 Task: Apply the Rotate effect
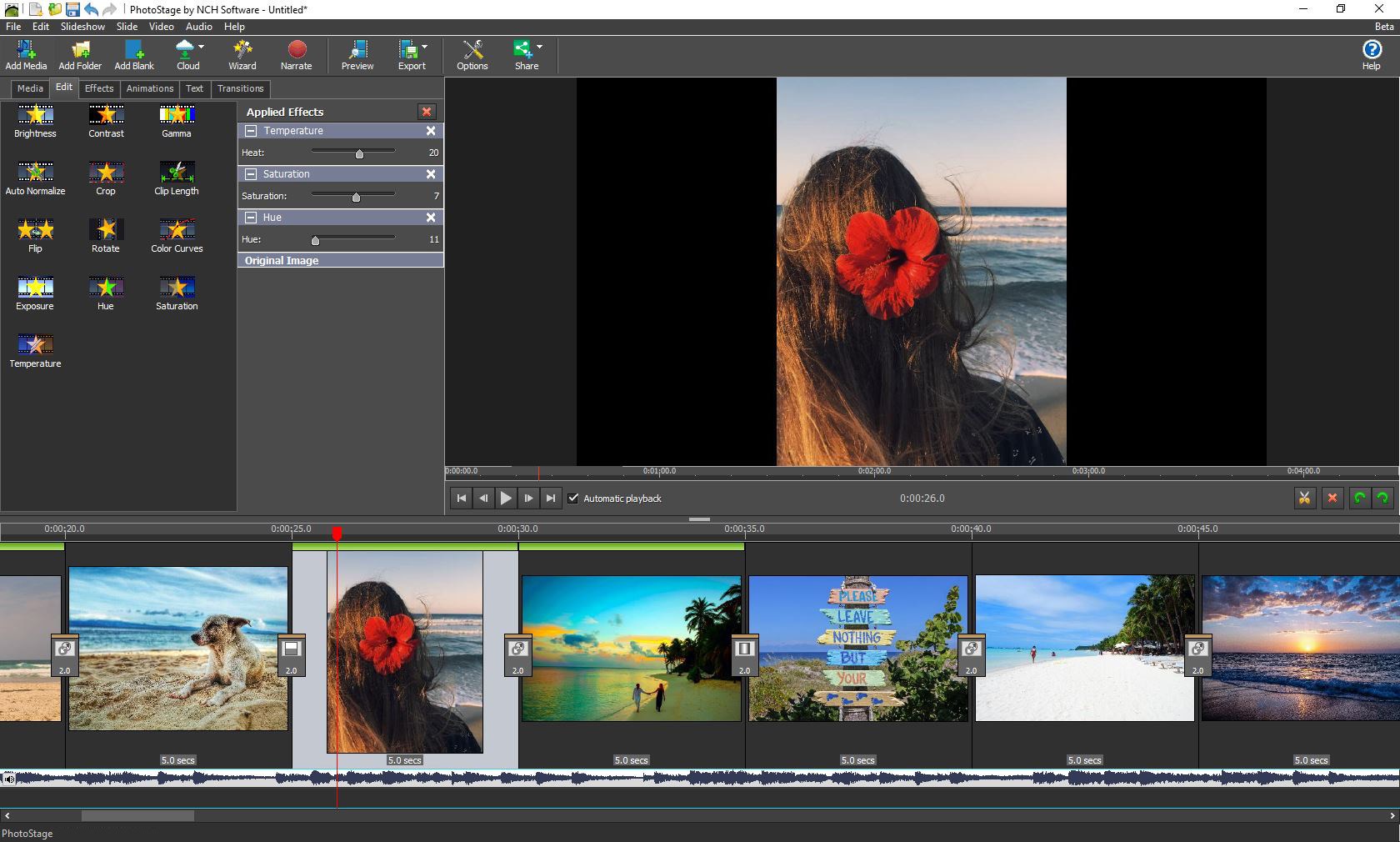pos(106,232)
